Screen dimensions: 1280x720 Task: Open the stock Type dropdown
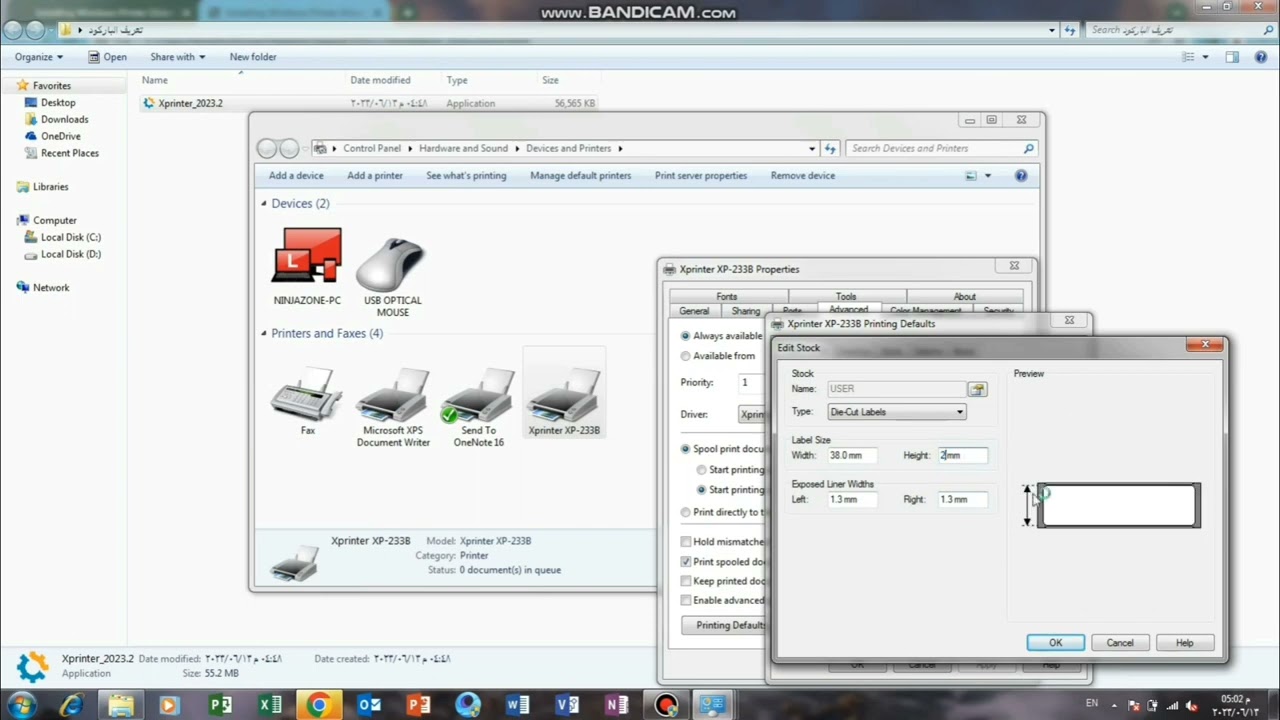[x=896, y=412]
